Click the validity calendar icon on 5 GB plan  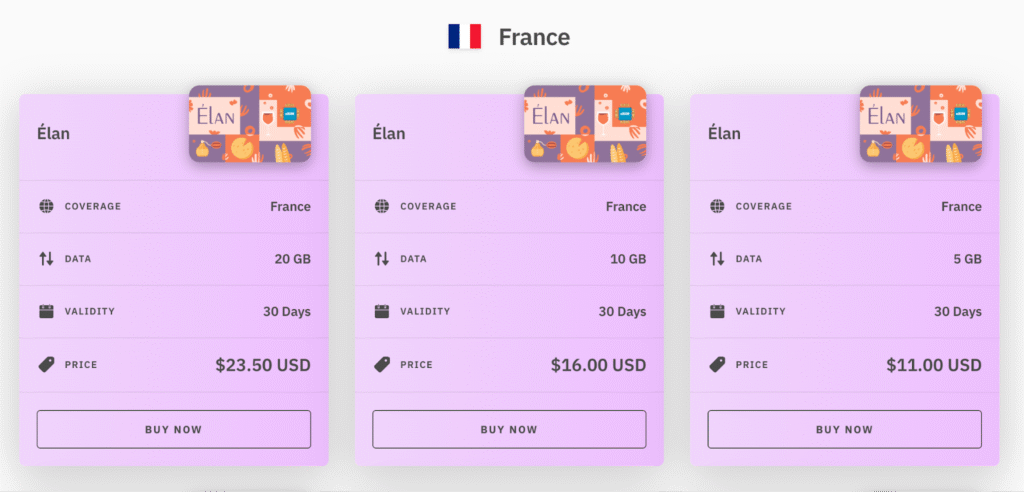point(717,311)
